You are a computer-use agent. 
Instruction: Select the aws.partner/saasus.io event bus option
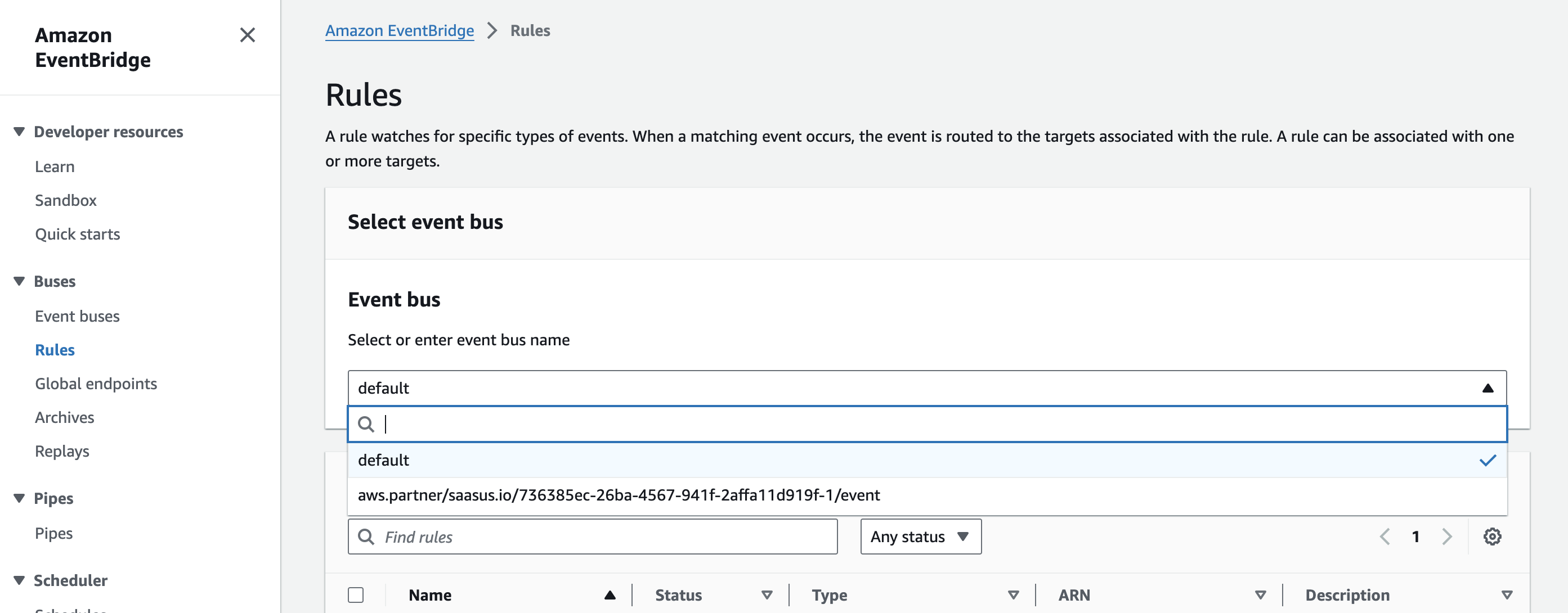[927, 495]
